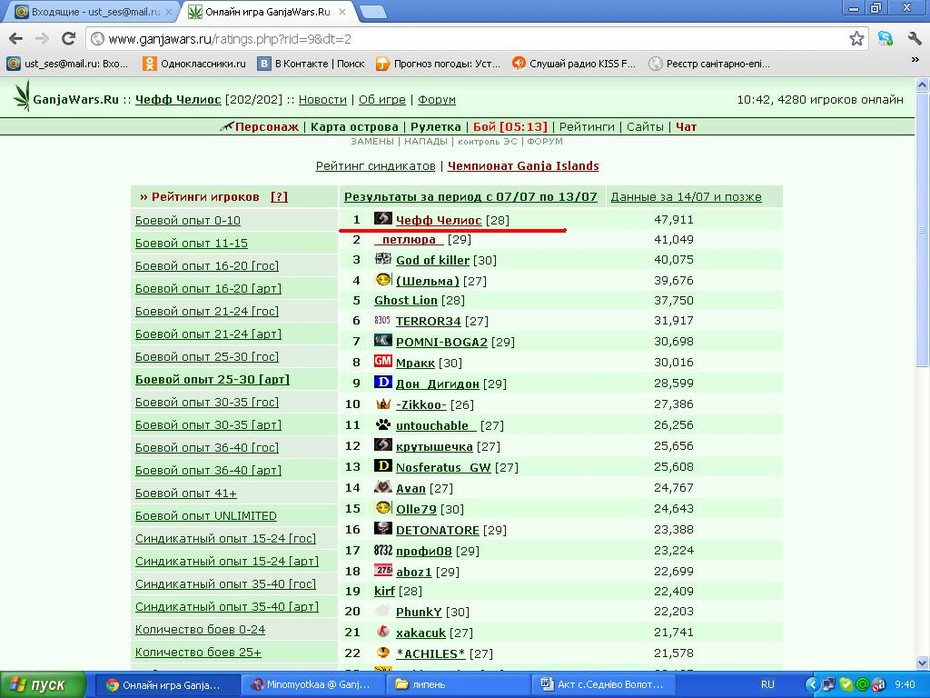This screenshot has width=930, height=698.
Task: Open the В Контакте | Поиск bookmark
Action: [x=310, y=63]
